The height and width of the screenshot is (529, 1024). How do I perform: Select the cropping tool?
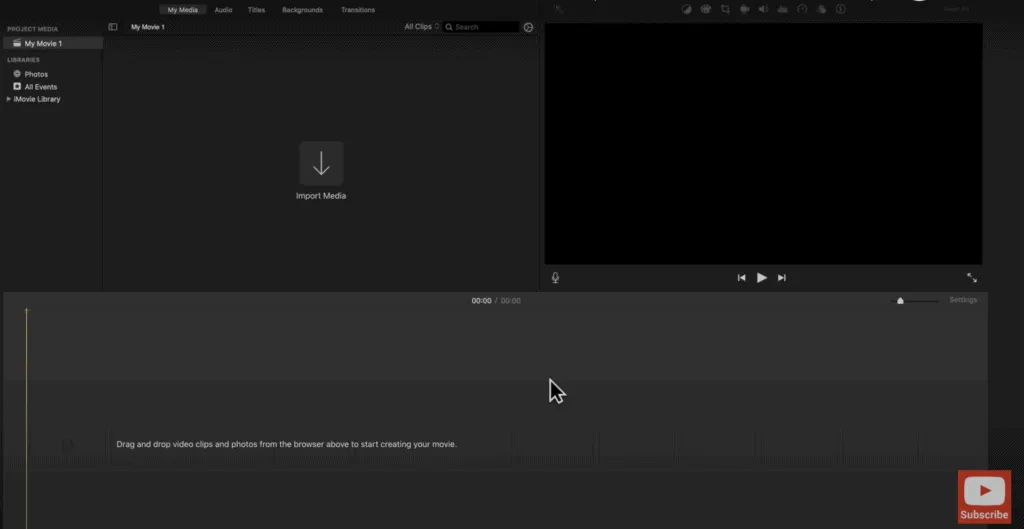point(725,9)
